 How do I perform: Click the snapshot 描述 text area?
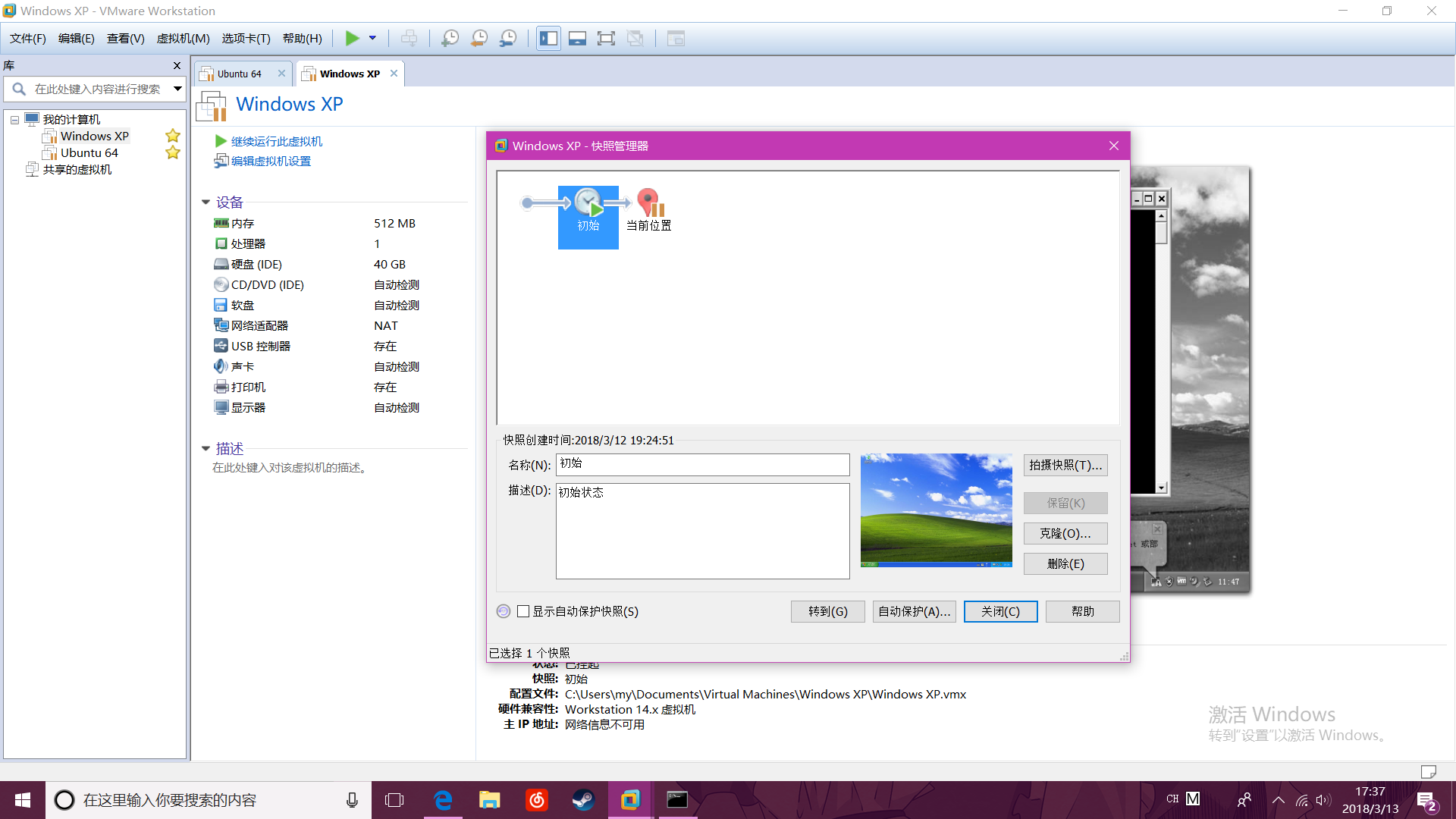[703, 531]
